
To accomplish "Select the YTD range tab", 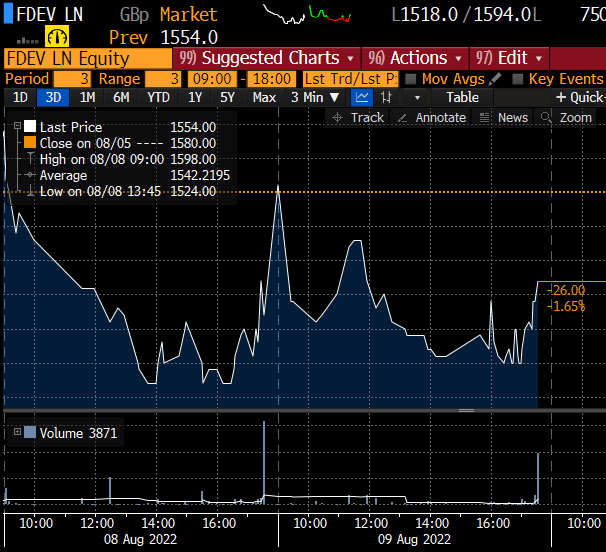I will click(x=158, y=97).
